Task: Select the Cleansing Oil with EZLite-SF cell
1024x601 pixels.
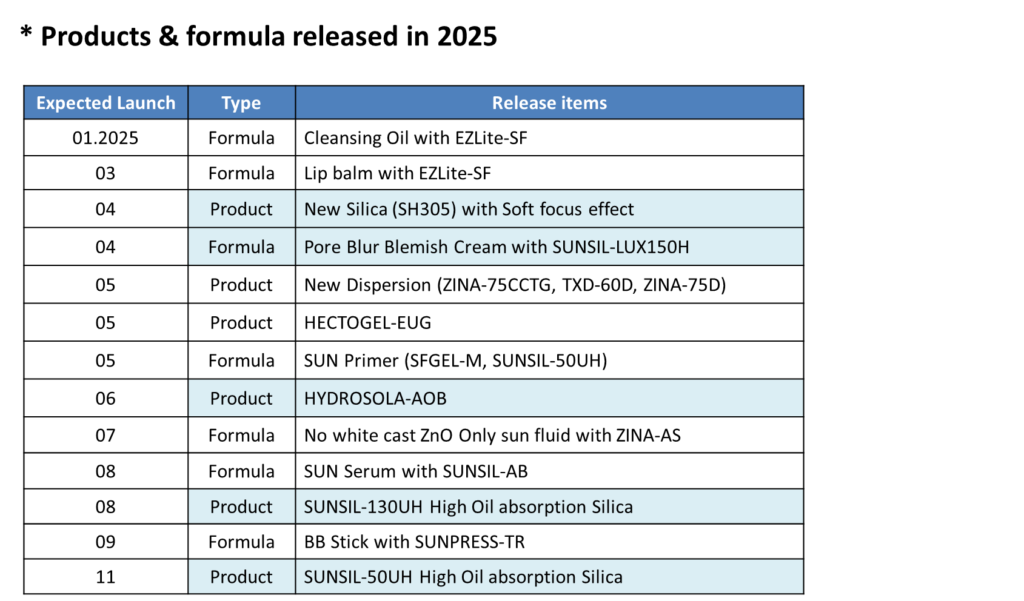Action: click(549, 138)
